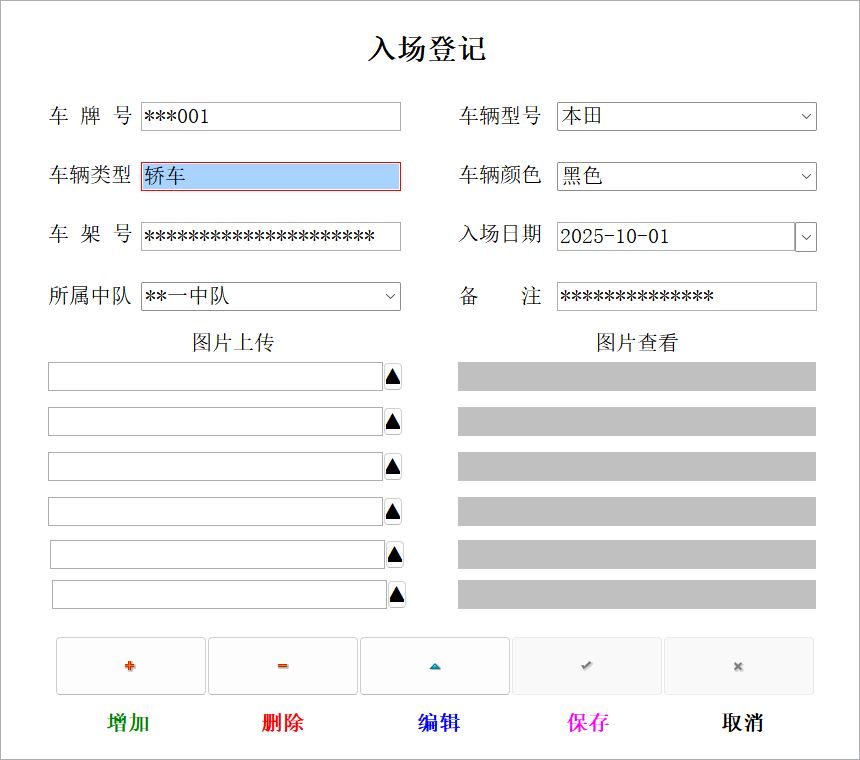Open the 入场日期 date picker arrow
Image resolution: width=860 pixels, height=760 pixels.
806,237
